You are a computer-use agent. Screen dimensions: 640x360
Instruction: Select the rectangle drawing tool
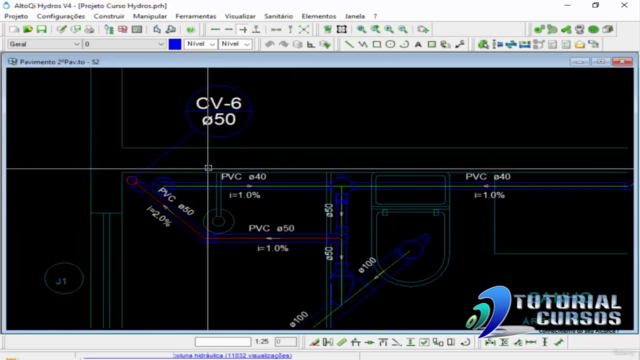coord(377,44)
